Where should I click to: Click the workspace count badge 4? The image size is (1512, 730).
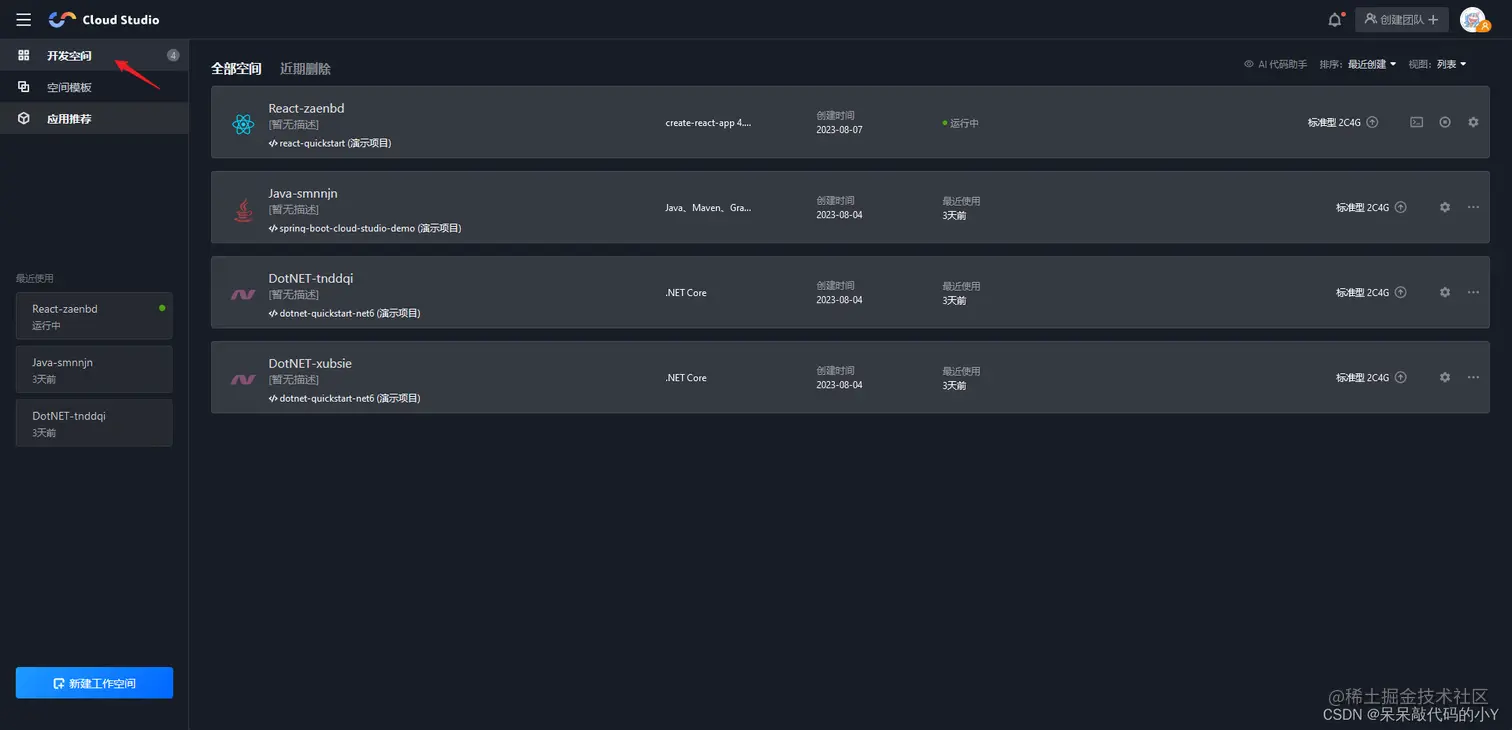[173, 55]
